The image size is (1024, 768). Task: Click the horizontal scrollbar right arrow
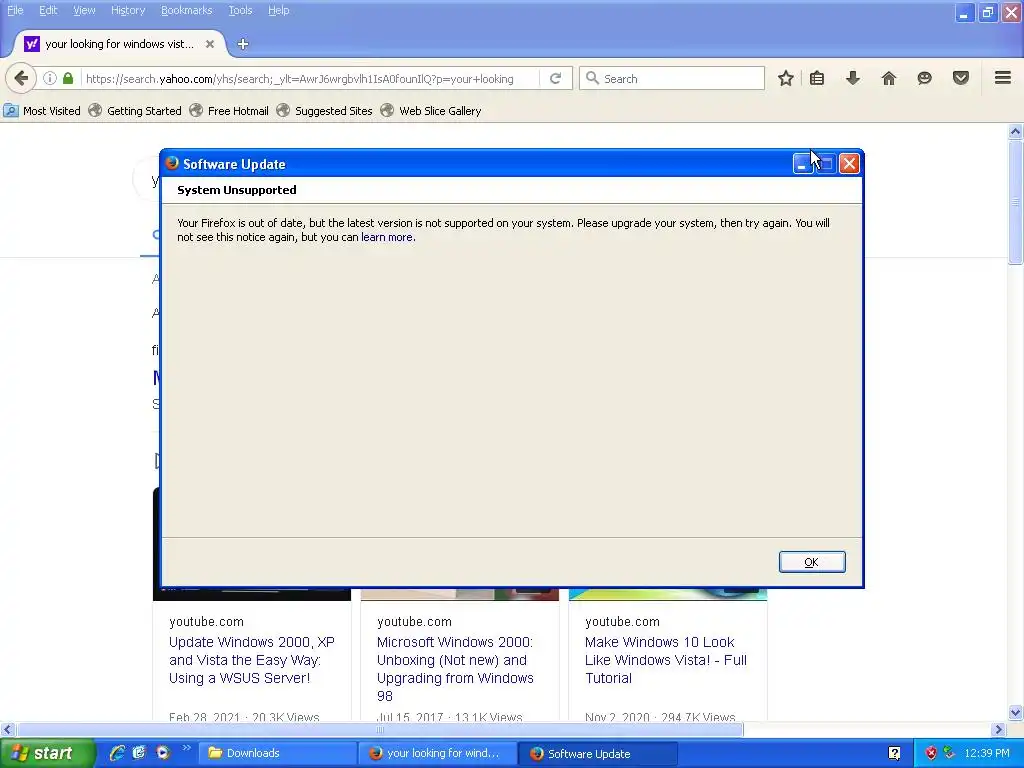(998, 729)
